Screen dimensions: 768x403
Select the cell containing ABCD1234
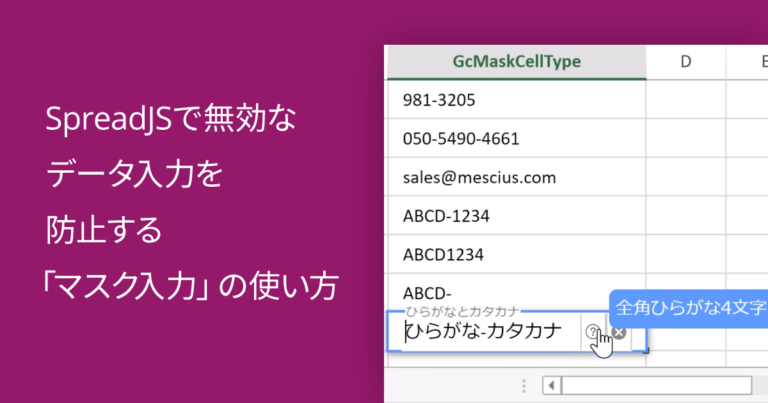coord(517,254)
